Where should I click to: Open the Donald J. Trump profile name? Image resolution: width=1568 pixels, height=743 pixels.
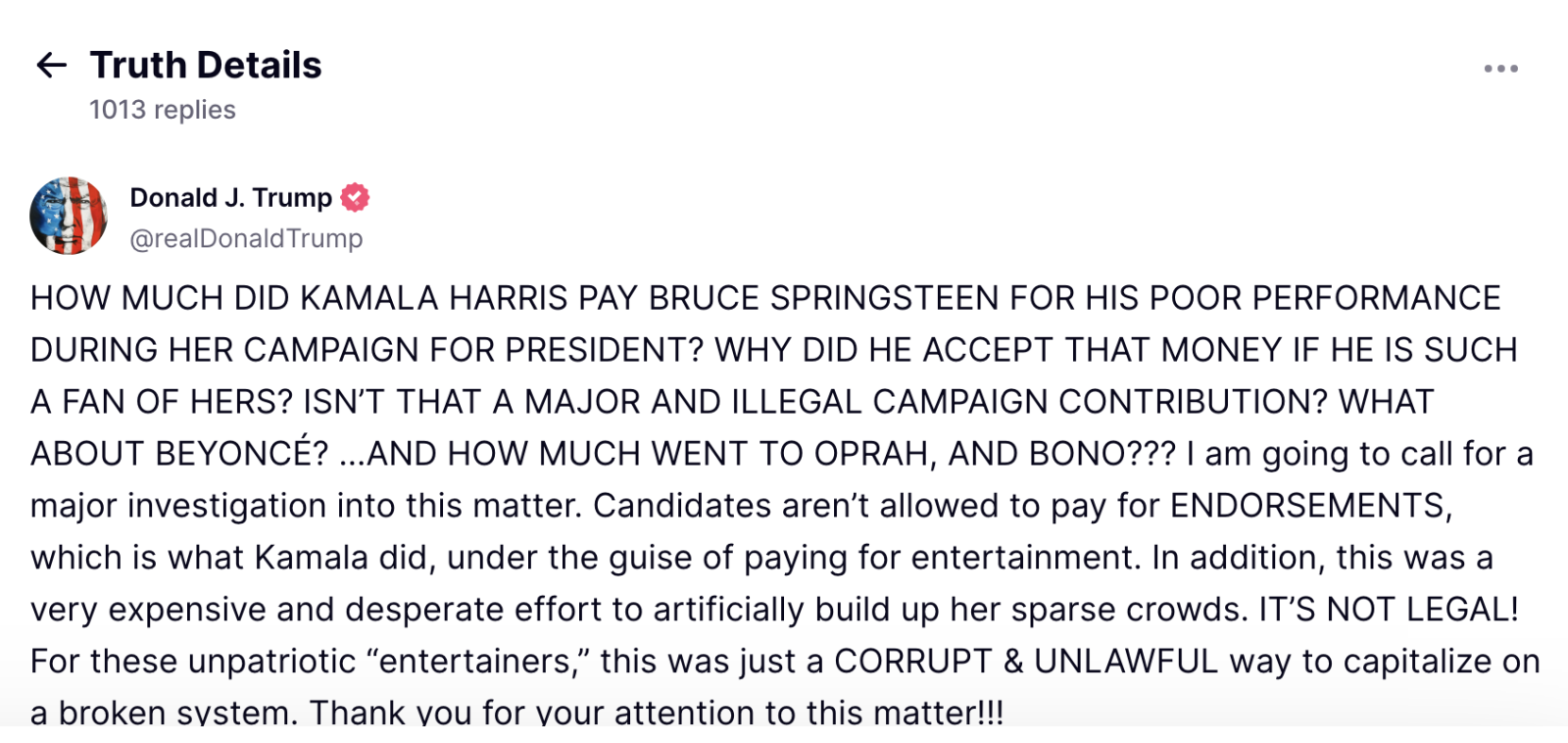pos(230,198)
